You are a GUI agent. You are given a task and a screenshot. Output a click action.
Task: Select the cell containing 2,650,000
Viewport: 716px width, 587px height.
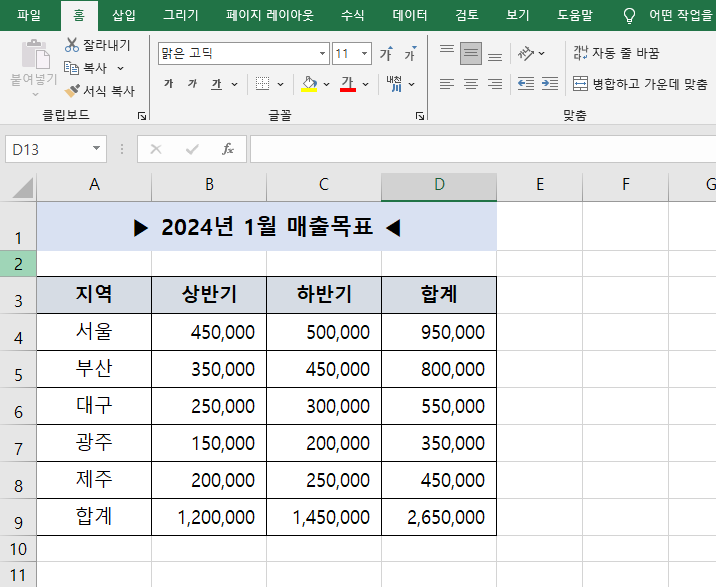point(439,517)
